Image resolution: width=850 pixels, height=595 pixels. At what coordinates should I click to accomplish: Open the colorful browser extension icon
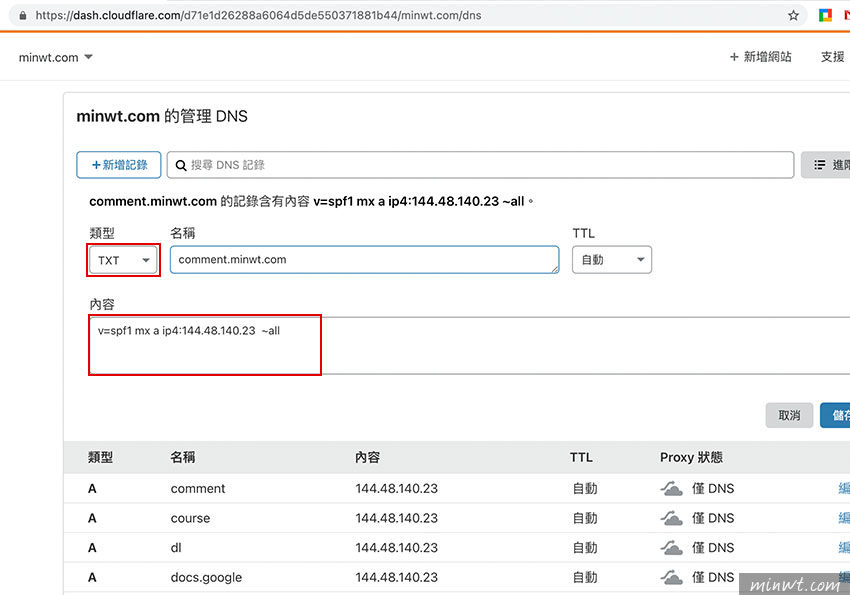[825, 15]
